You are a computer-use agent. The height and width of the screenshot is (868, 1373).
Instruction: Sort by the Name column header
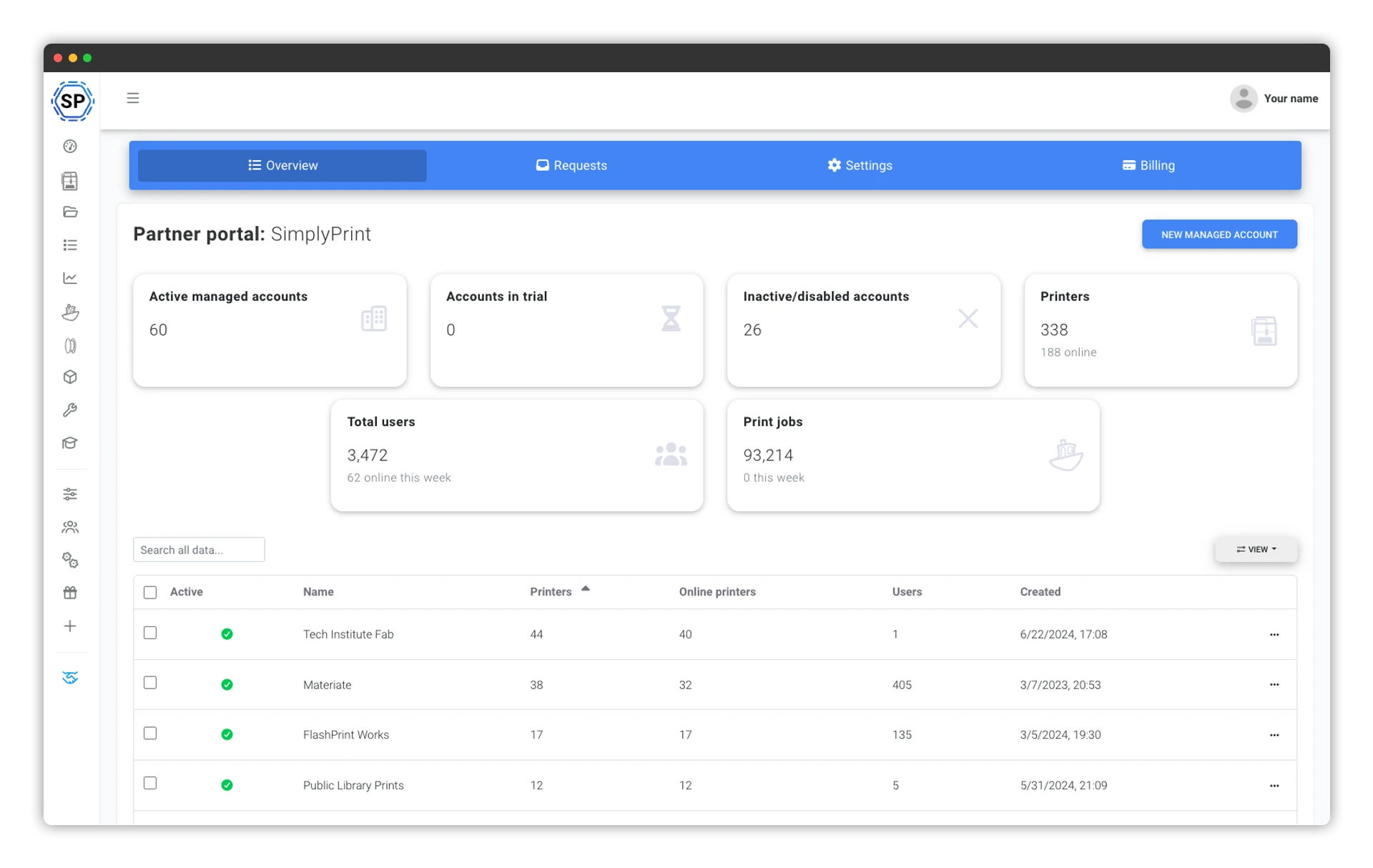(x=318, y=592)
